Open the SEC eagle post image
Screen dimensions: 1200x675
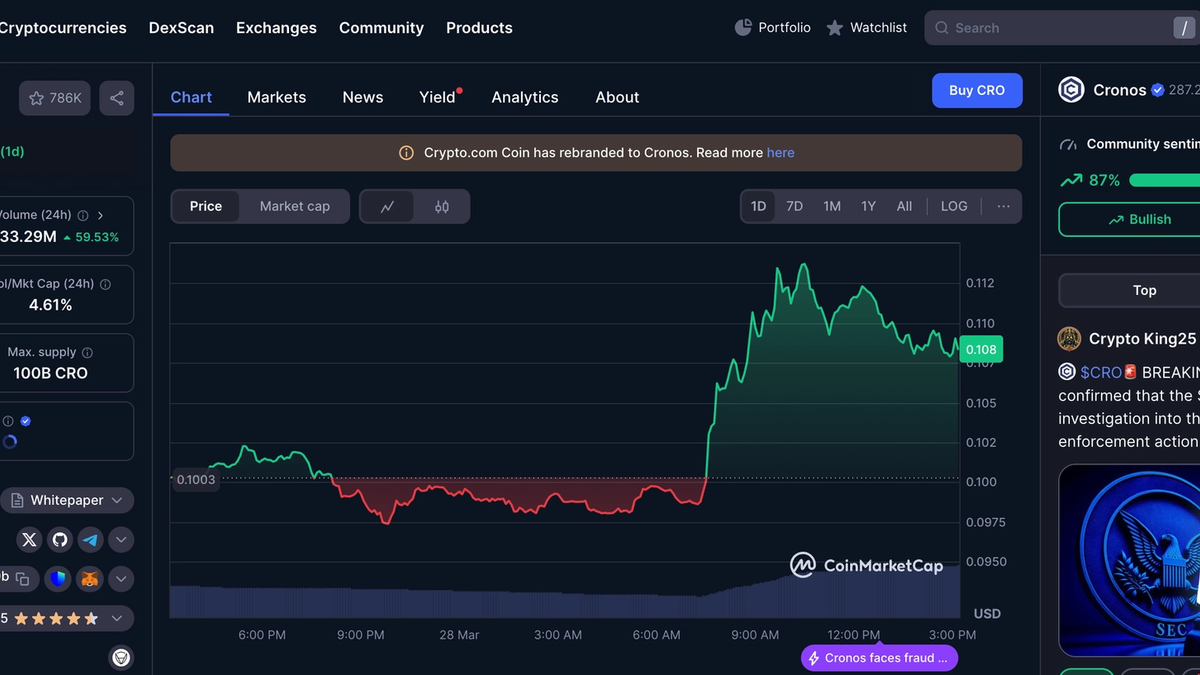pos(1129,561)
